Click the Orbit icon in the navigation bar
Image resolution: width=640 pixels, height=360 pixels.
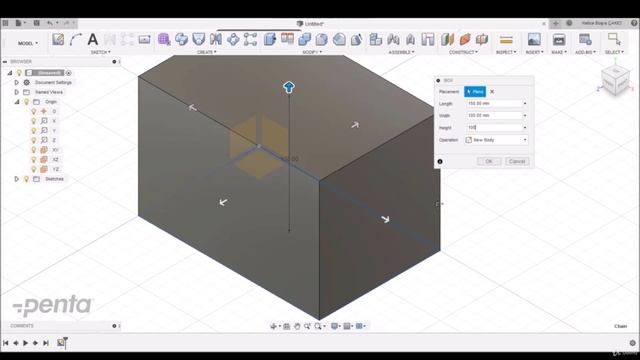pyautogui.click(x=274, y=326)
